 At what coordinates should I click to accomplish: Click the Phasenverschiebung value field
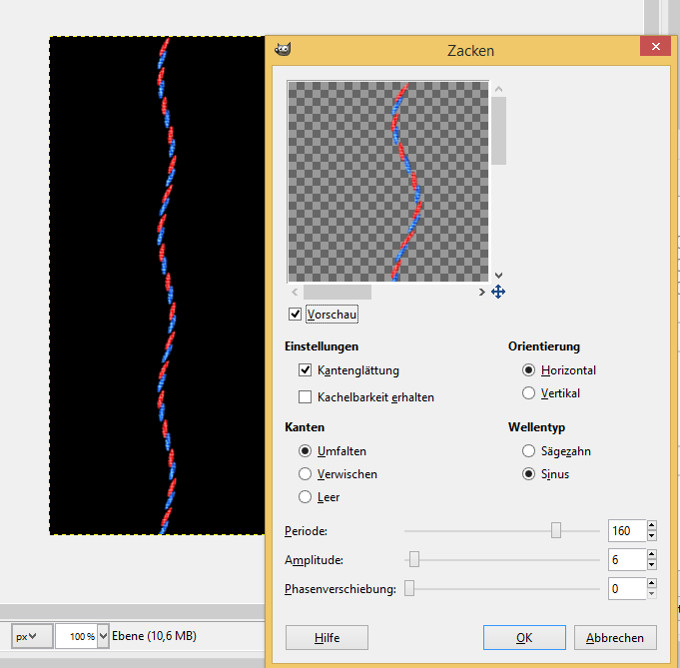pos(627,589)
